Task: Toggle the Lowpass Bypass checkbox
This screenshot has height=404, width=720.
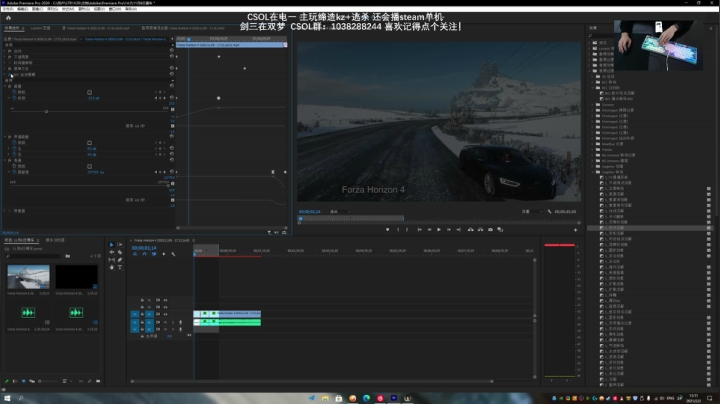Action: tap(90, 166)
